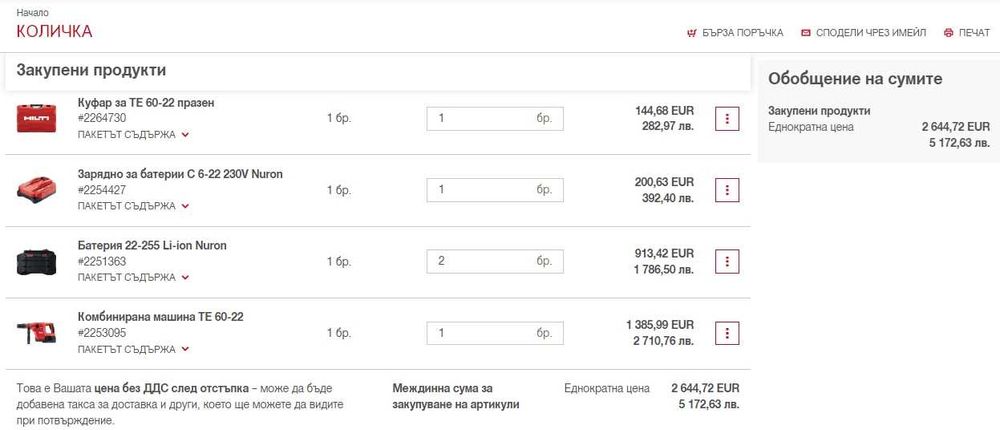The height and width of the screenshot is (430, 1000).
Task: Edit quantity field for Куфар за TE 60-22
Action: (495, 119)
